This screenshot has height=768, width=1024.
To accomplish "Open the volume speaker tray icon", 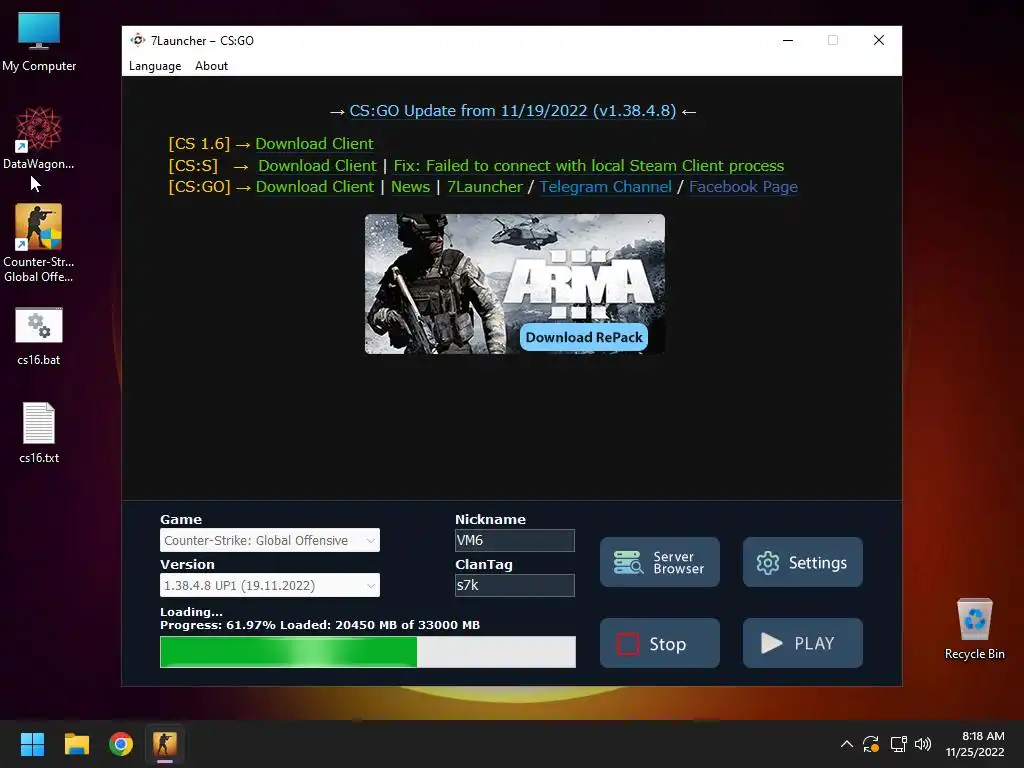I will 923,744.
